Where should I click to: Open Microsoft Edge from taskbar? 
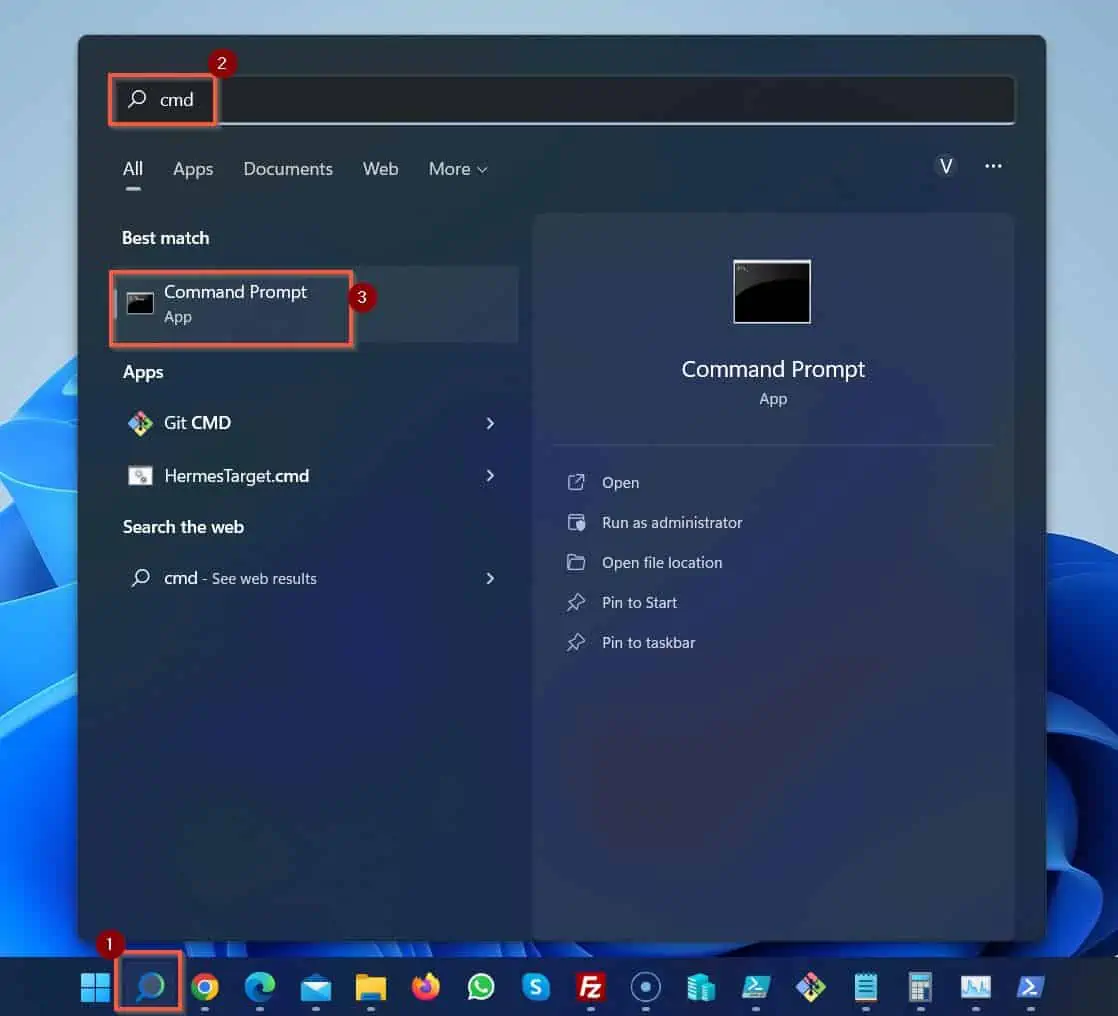click(260, 987)
